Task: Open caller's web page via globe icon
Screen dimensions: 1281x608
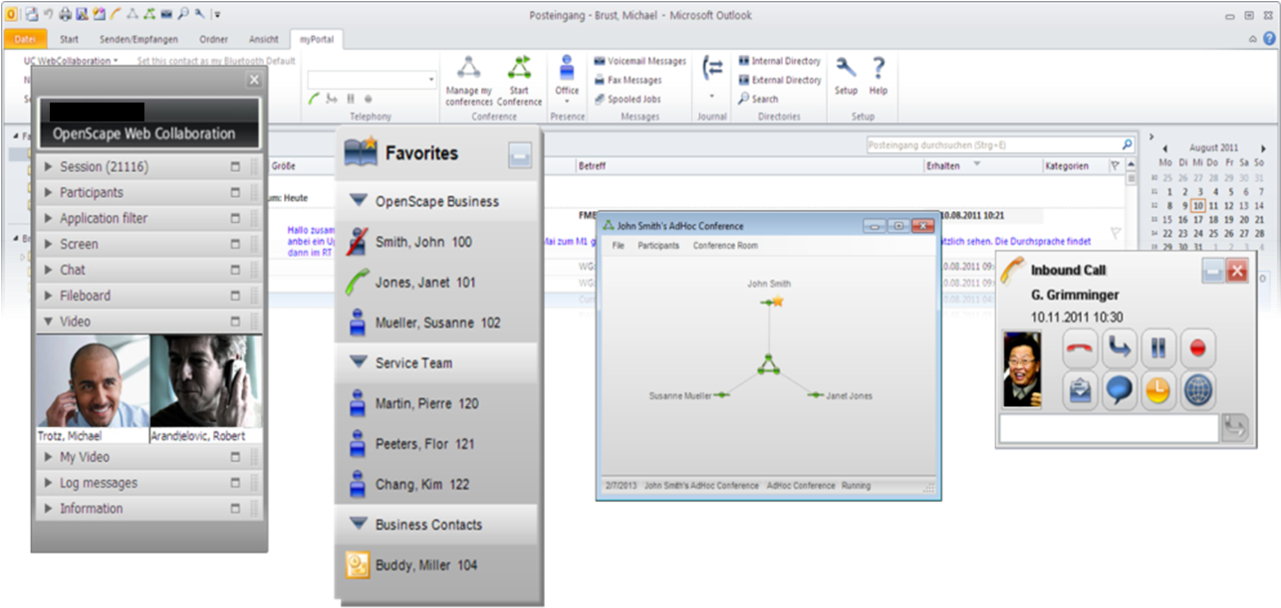Action: click(x=1197, y=390)
